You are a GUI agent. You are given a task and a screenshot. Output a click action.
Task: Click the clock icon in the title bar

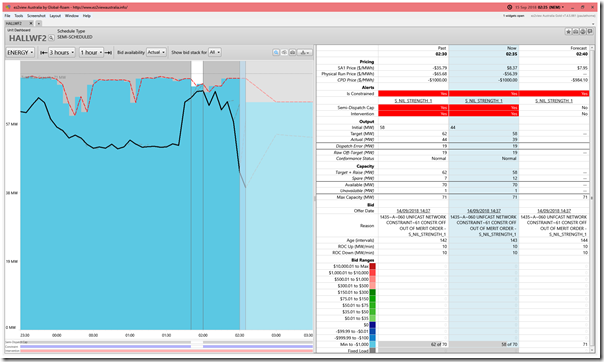click(x=510, y=7)
